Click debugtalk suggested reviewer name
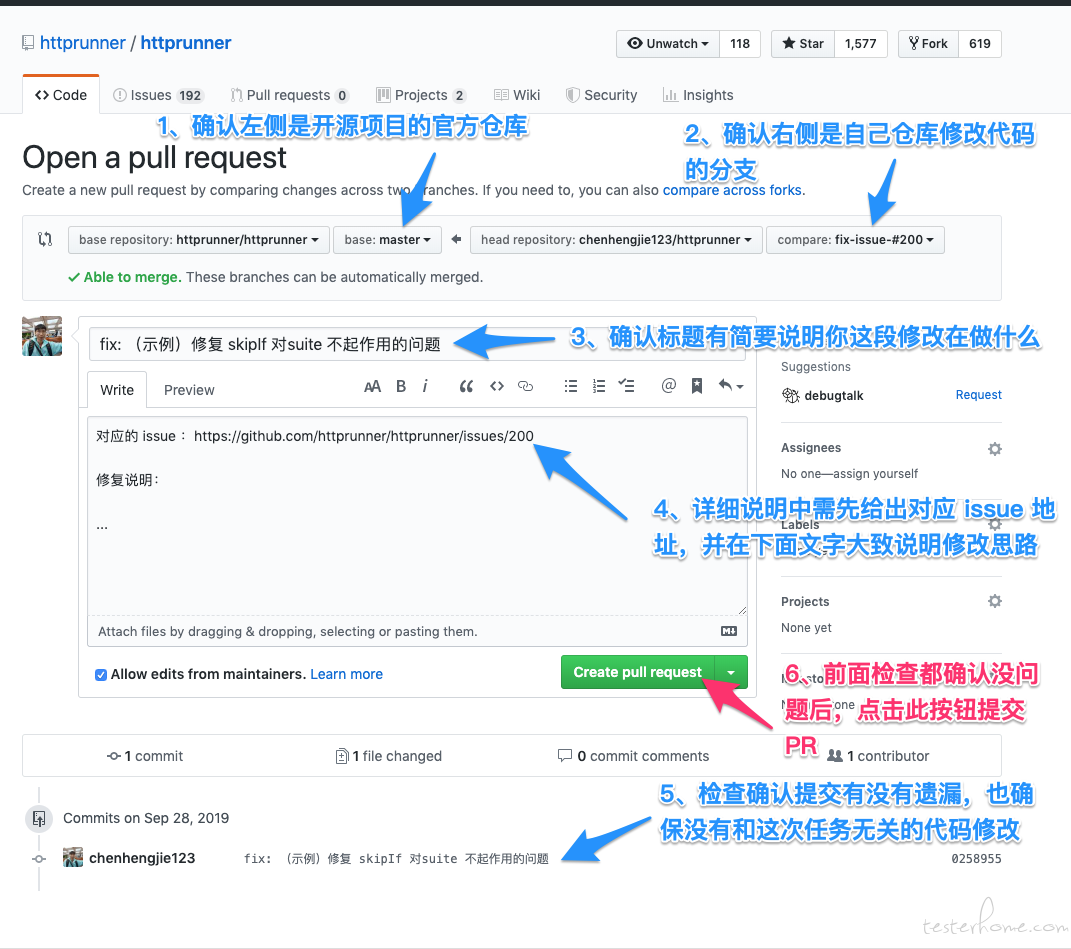This screenshot has height=949, width=1071. (x=834, y=396)
